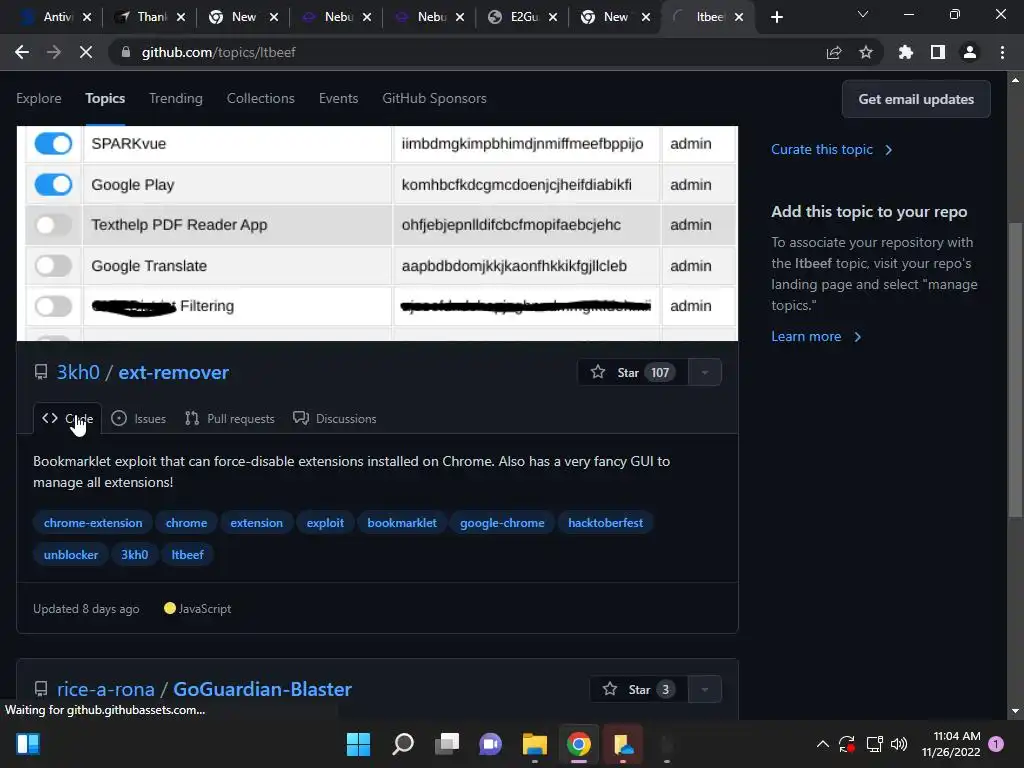Show hidden system tray icons
This screenshot has height=768, width=1024.
pos(823,744)
